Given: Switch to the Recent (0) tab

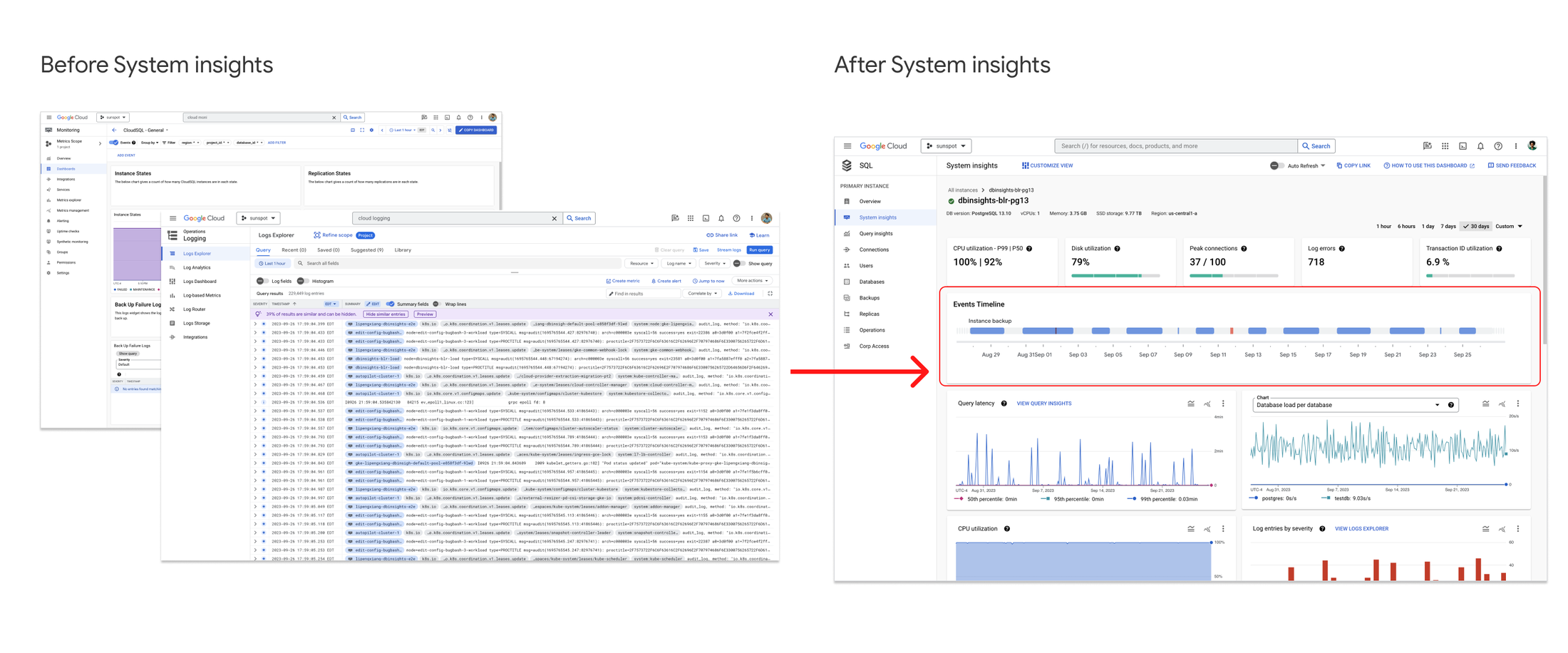Looking at the screenshot, I should point(294,250).
